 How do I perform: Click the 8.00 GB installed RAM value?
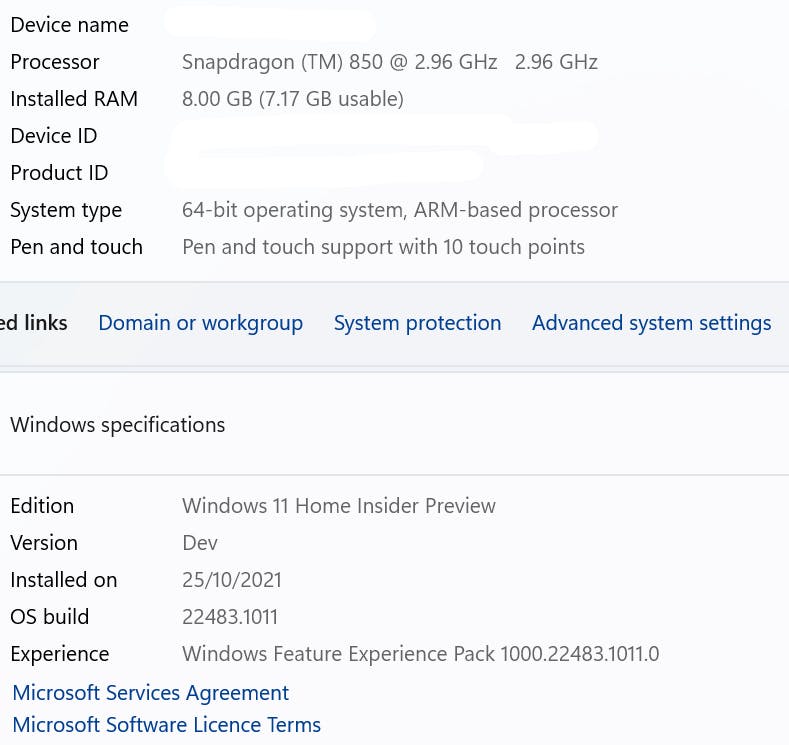click(293, 99)
